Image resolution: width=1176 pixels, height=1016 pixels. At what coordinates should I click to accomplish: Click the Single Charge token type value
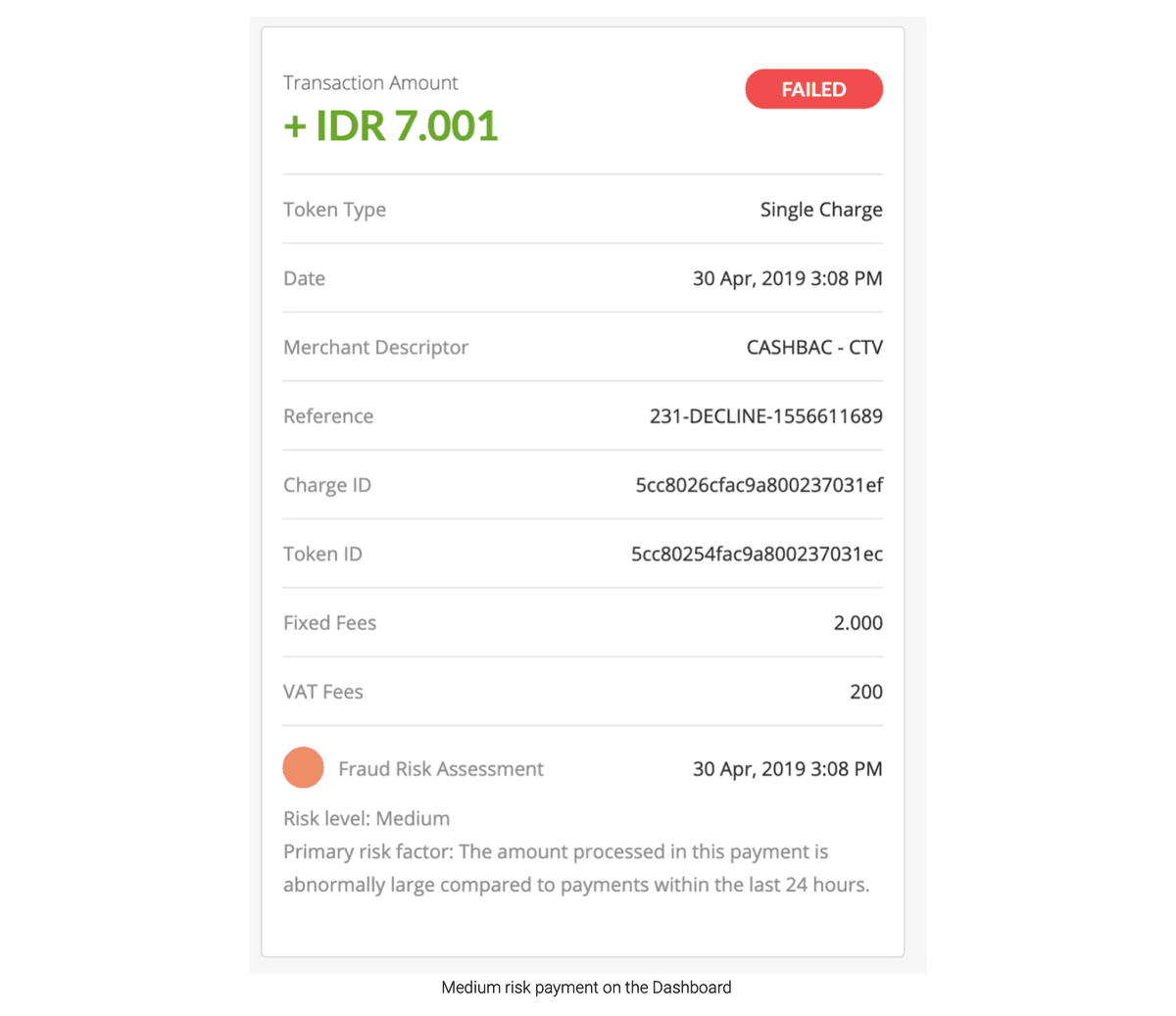(x=820, y=210)
